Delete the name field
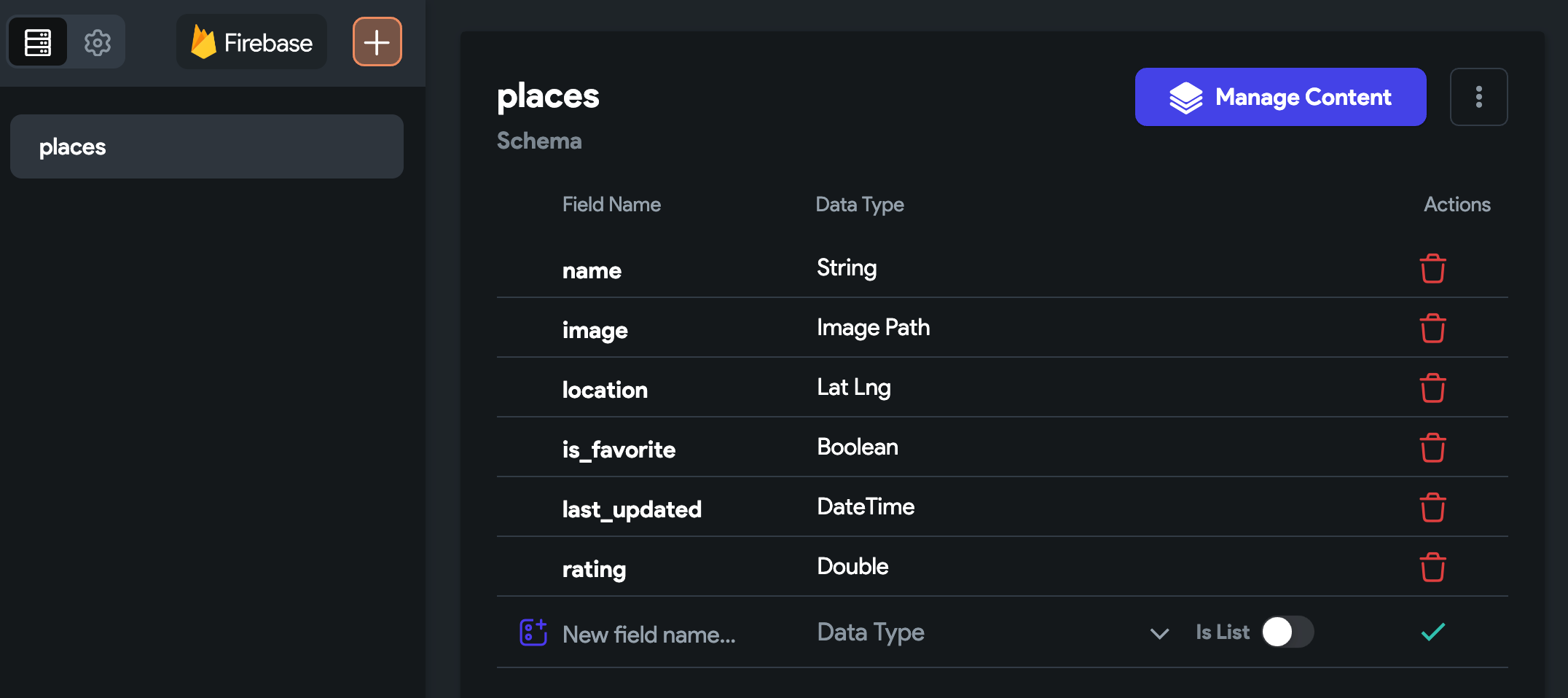The height and width of the screenshot is (698, 1568). coord(1432,269)
